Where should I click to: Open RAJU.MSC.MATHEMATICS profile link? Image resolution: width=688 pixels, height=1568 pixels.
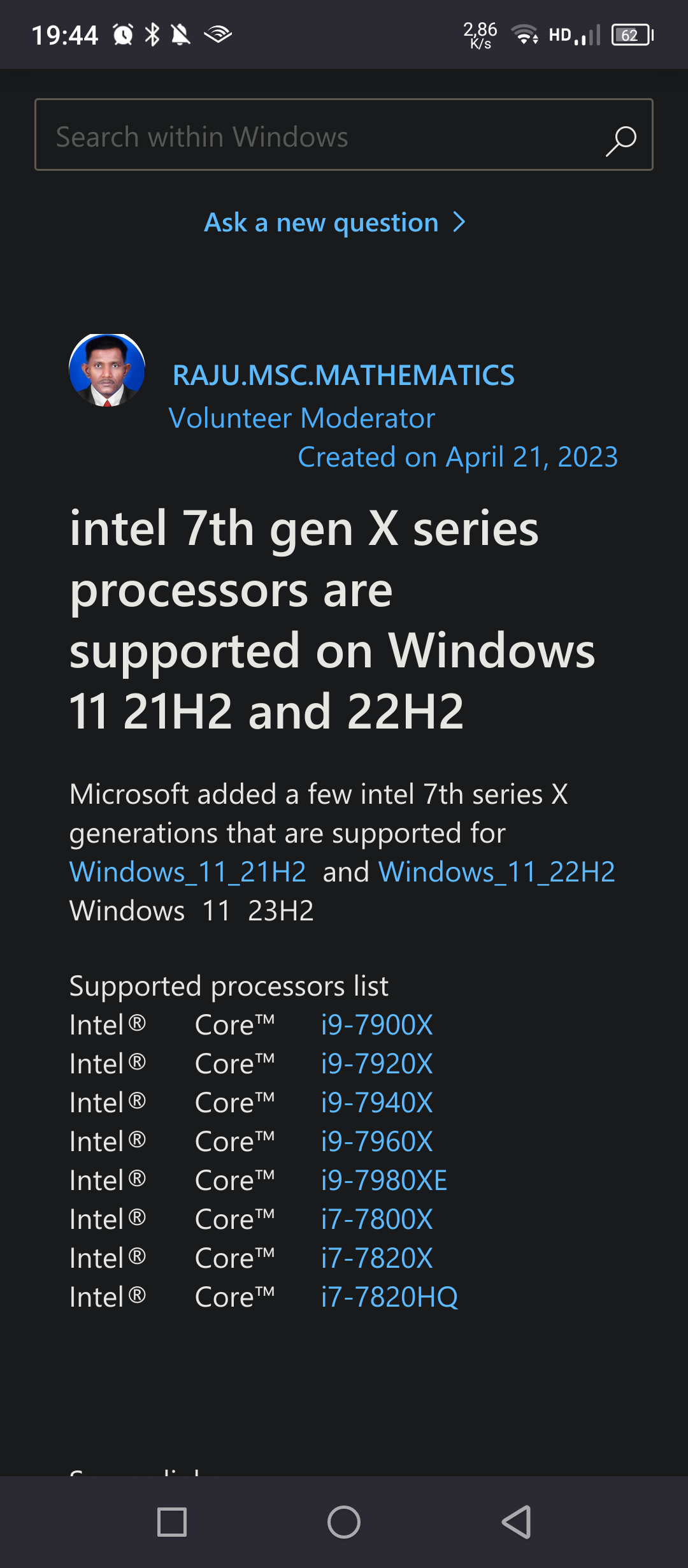tap(343, 375)
